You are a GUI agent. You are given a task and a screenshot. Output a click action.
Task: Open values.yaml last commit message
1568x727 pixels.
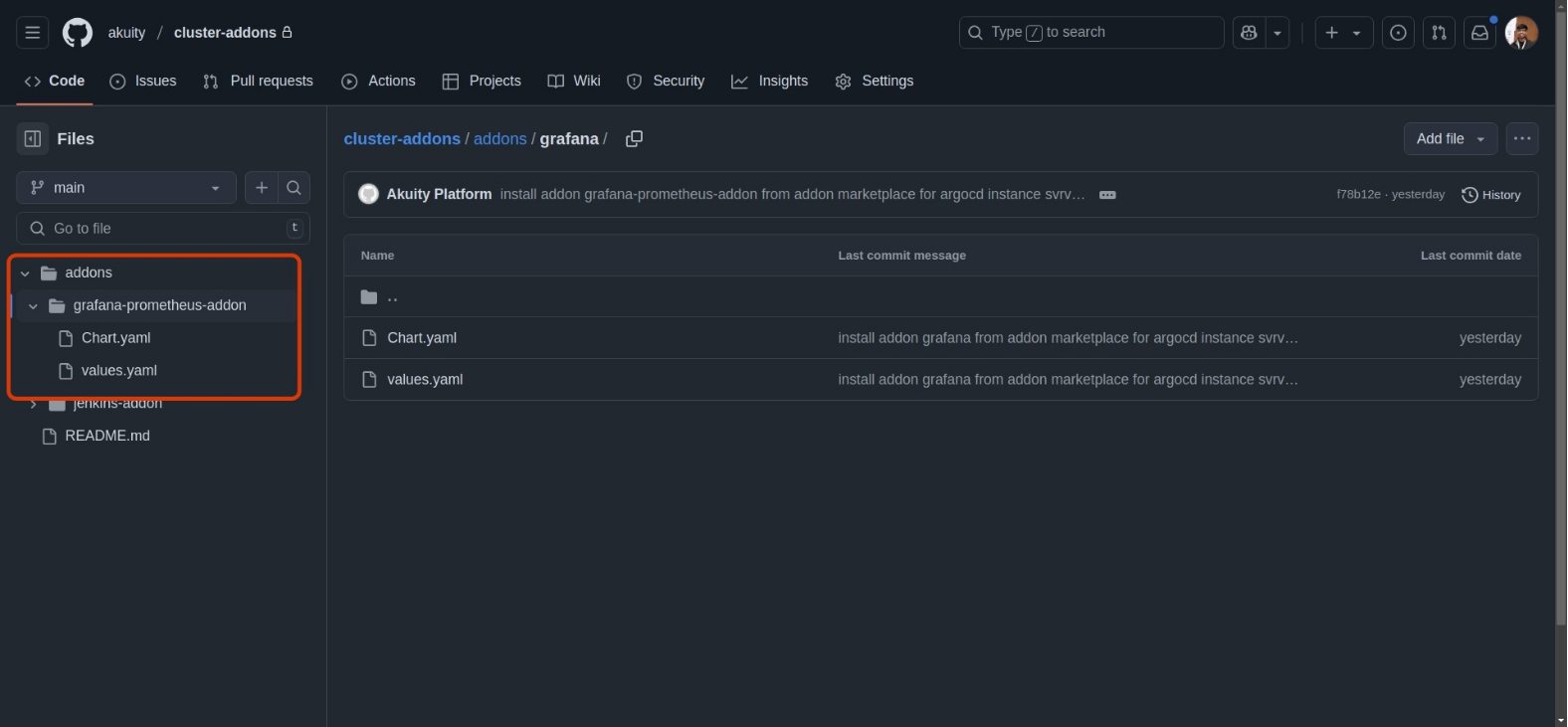tap(1068, 380)
